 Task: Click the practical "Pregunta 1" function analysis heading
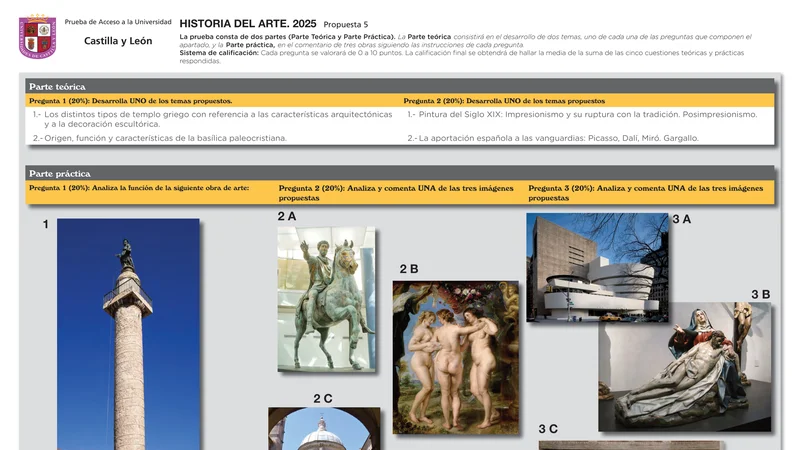coord(139,188)
